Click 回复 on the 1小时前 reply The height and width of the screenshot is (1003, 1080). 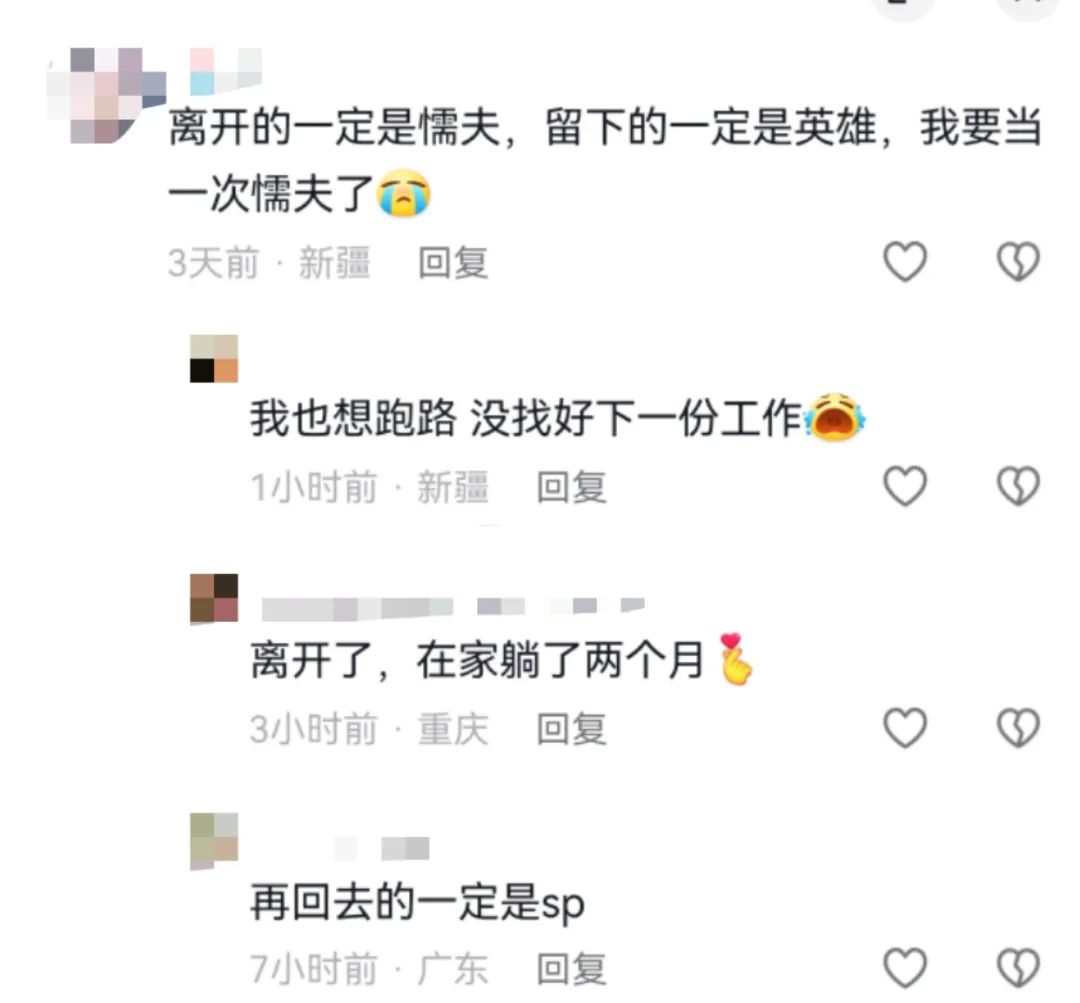coord(572,487)
